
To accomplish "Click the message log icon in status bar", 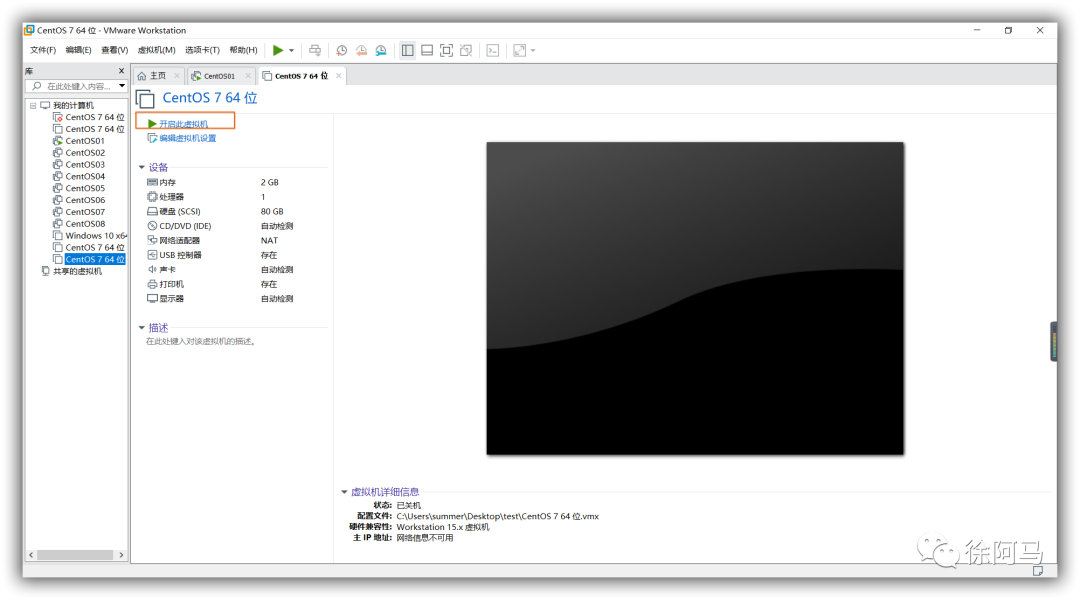I will tap(1038, 571).
